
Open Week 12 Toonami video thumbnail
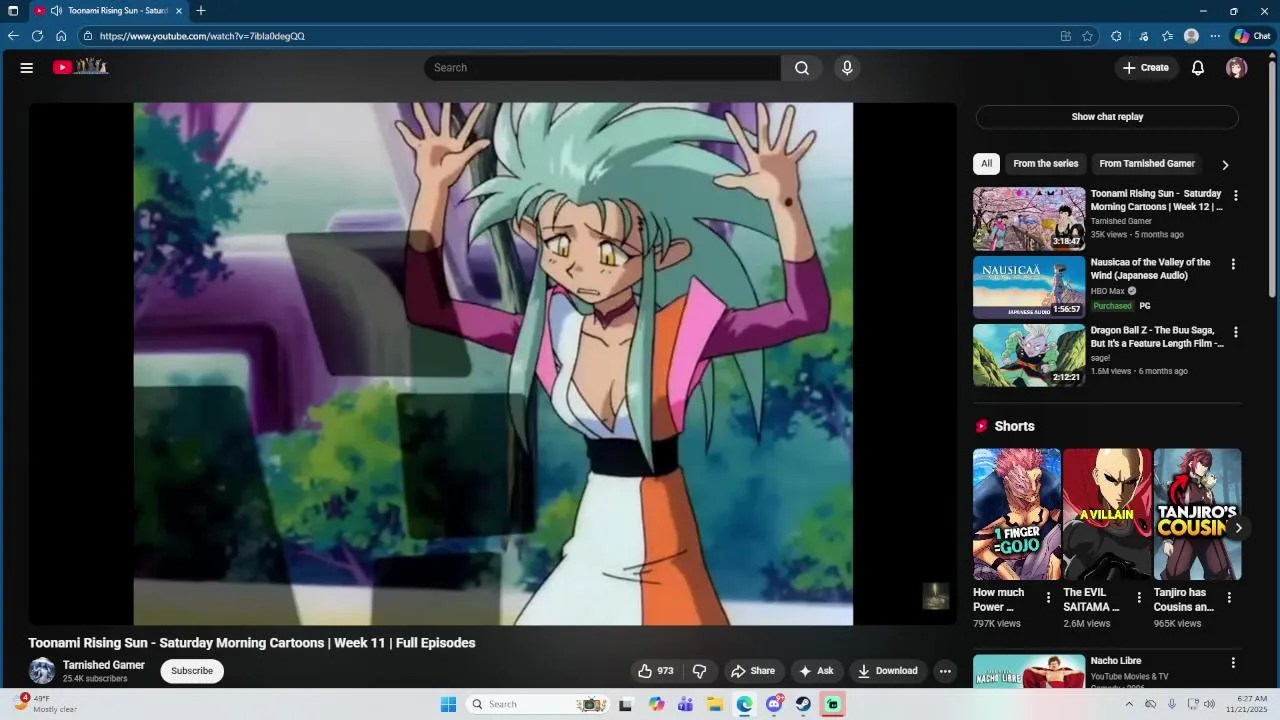pyautogui.click(x=1029, y=218)
